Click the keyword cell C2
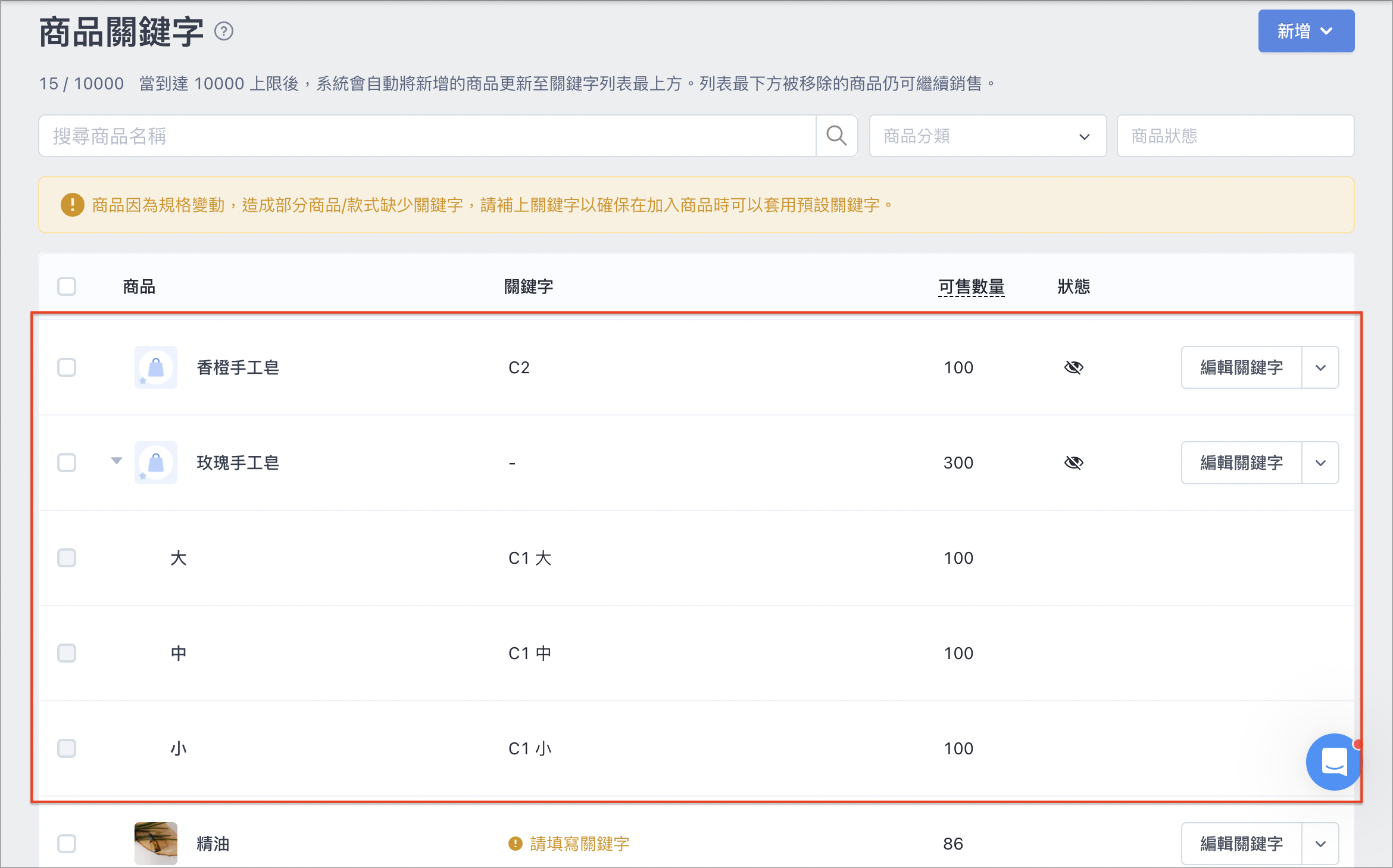Screen dimensions: 1393x868 coord(519,367)
